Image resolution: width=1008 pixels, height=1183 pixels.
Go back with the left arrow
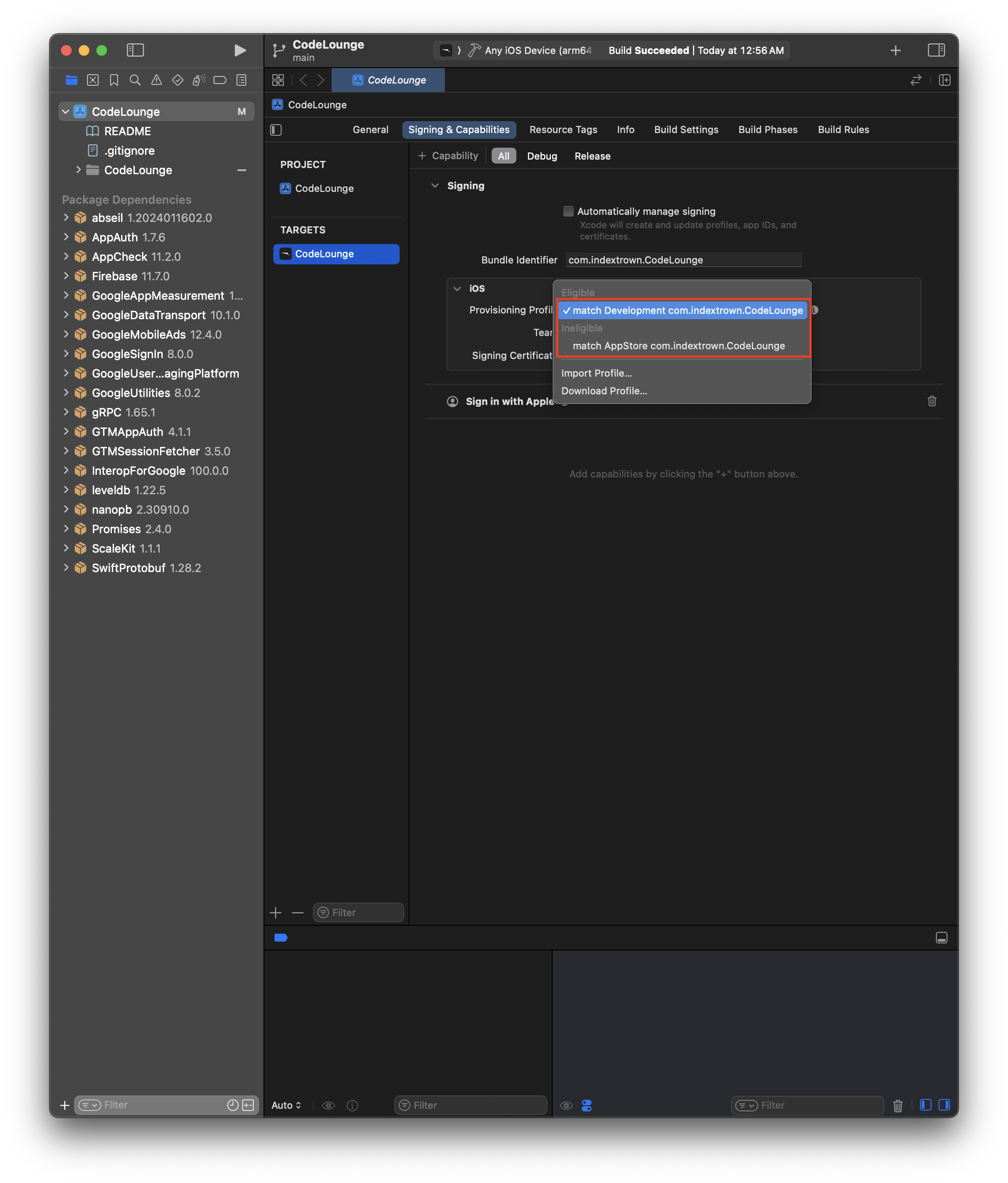point(303,80)
